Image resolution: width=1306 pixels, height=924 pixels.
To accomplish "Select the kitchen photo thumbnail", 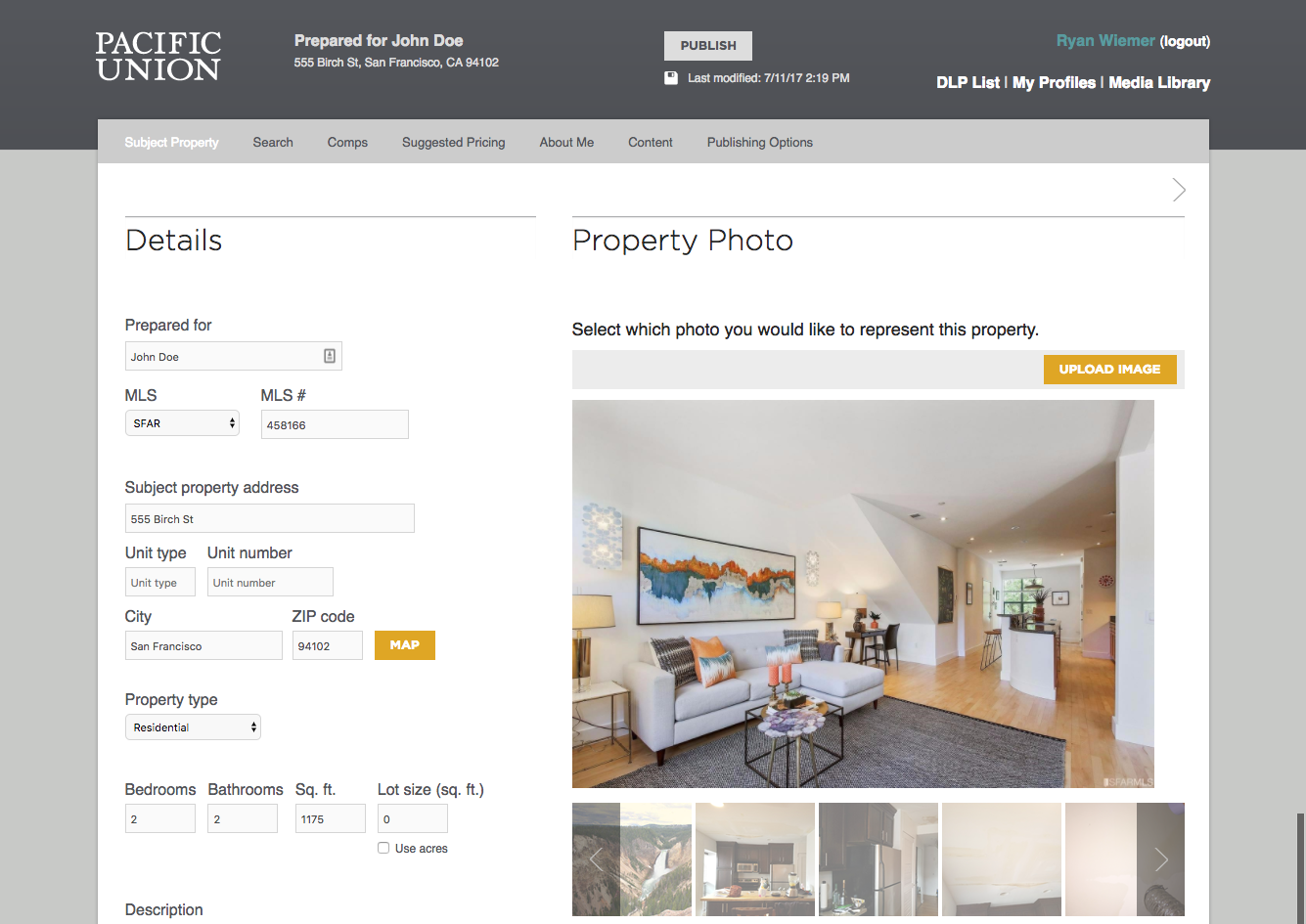I will coord(755,859).
